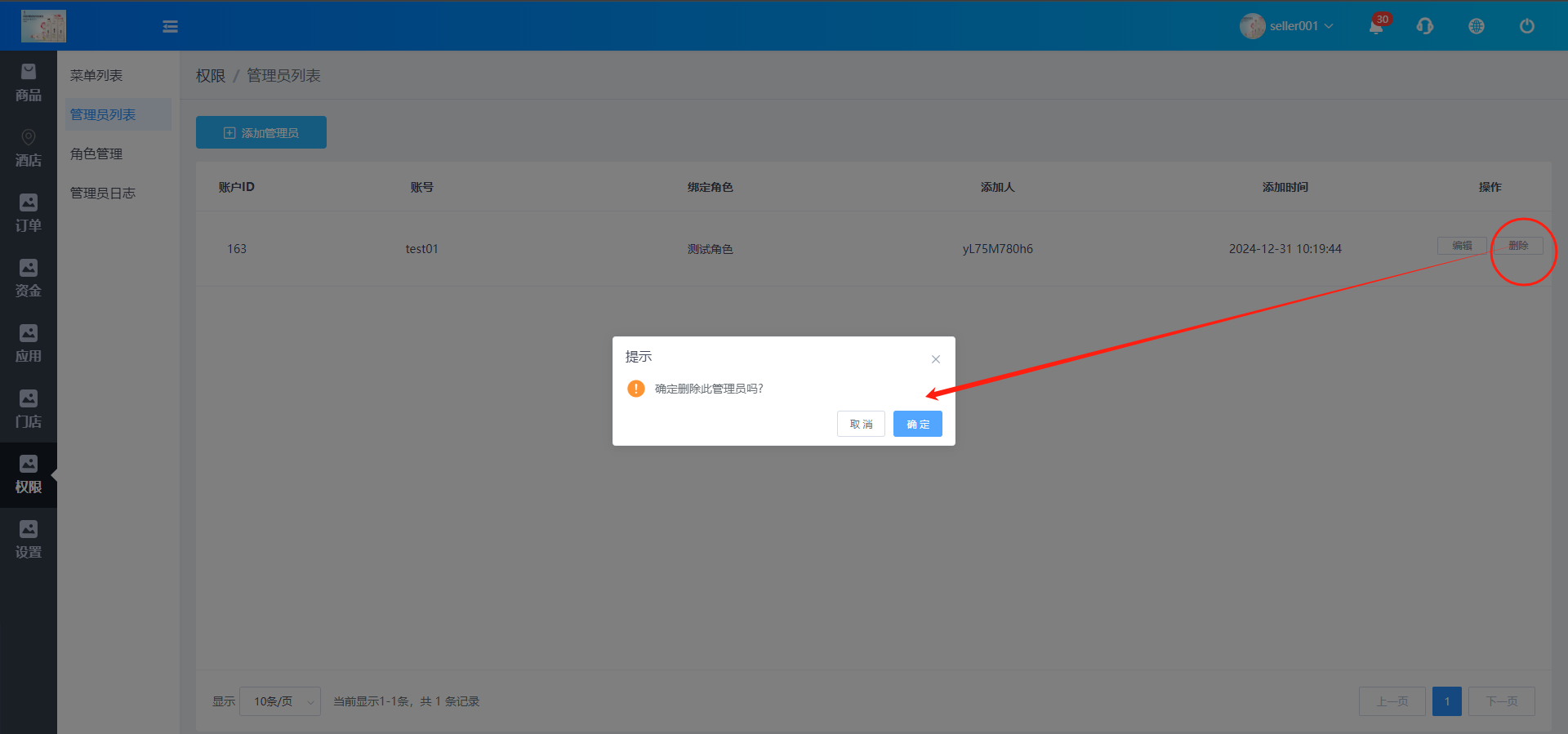Image resolution: width=1568 pixels, height=734 pixels.
Task: Click the 添加管理员 button
Action: pyautogui.click(x=261, y=132)
